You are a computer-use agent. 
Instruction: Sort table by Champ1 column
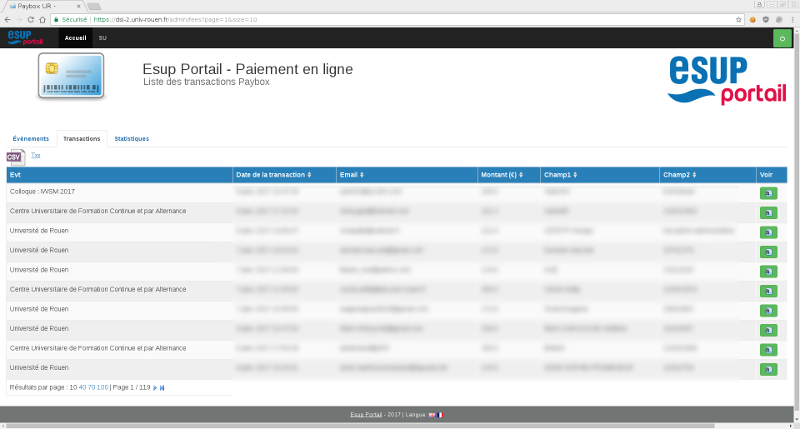[x=560, y=175]
